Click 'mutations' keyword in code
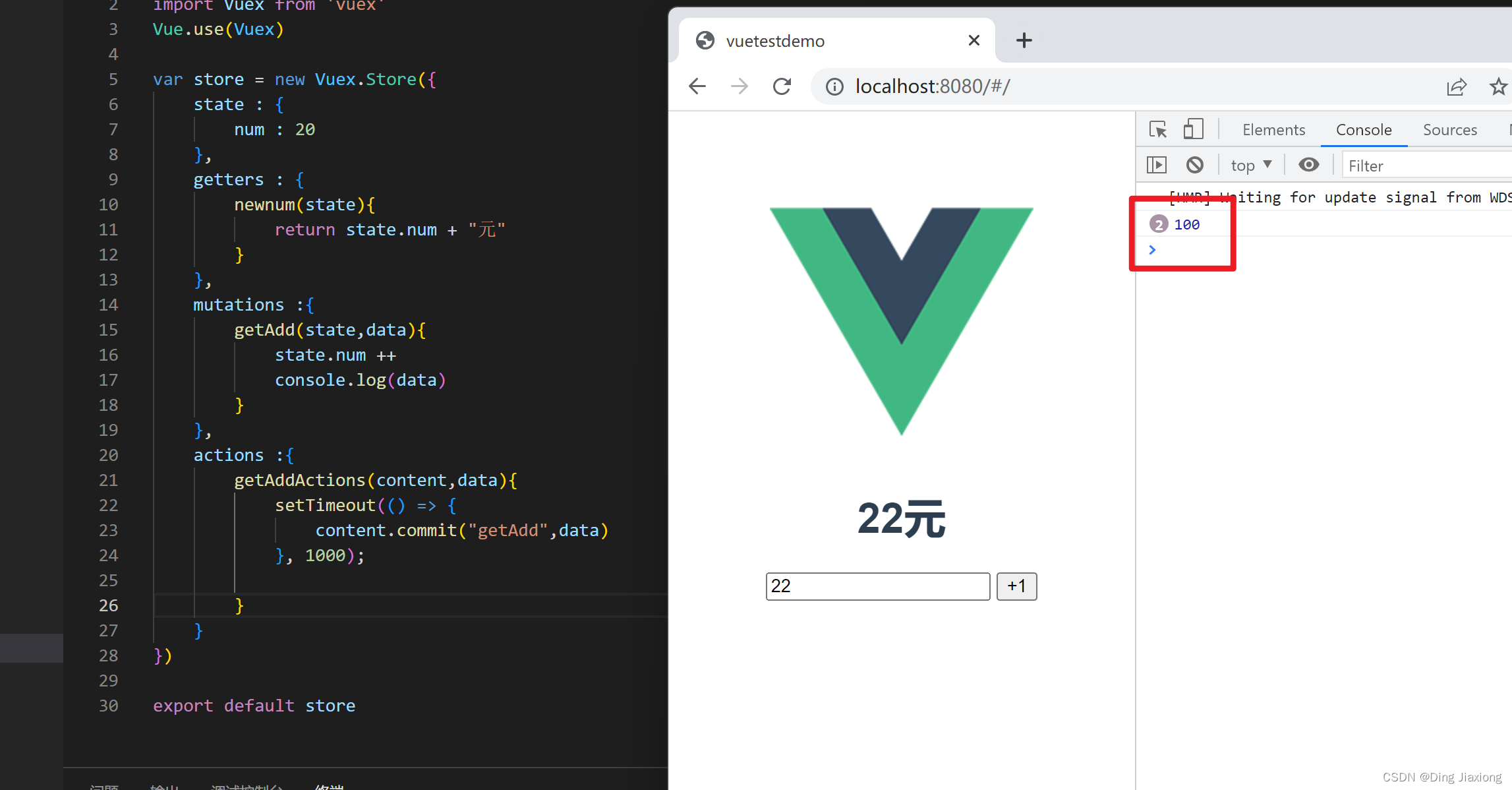This screenshot has width=1512, height=790. (239, 305)
